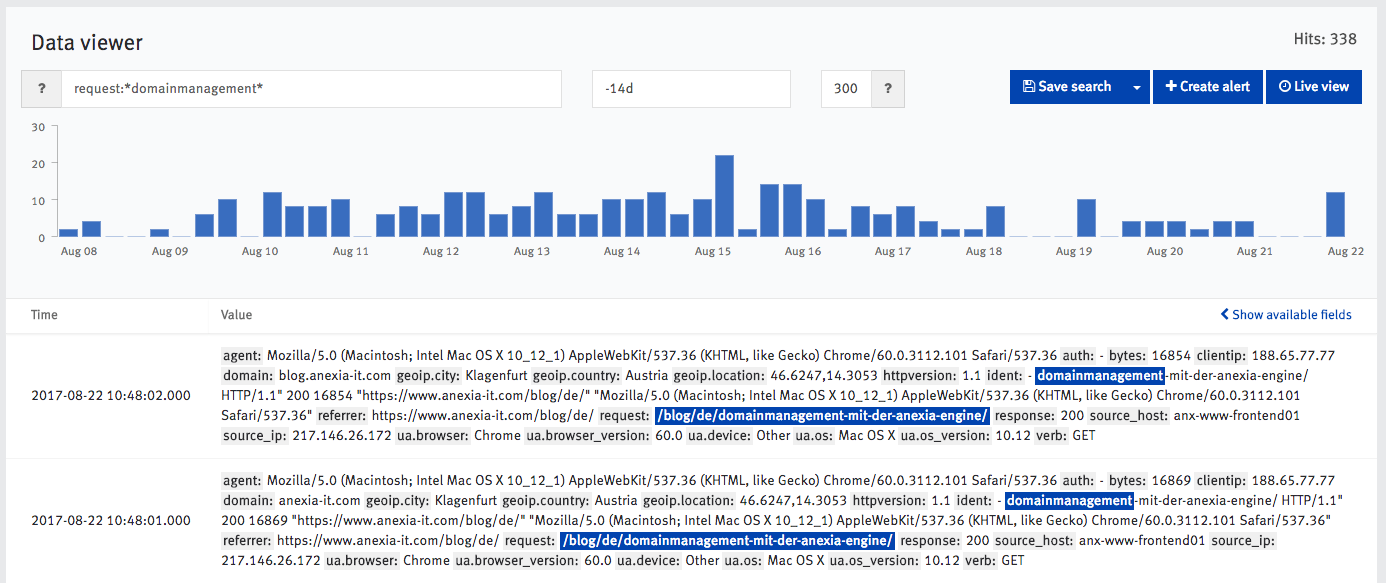The height and width of the screenshot is (583, 1386).
Task: Select the last histogram bar near Aug 22
Action: (1335, 214)
